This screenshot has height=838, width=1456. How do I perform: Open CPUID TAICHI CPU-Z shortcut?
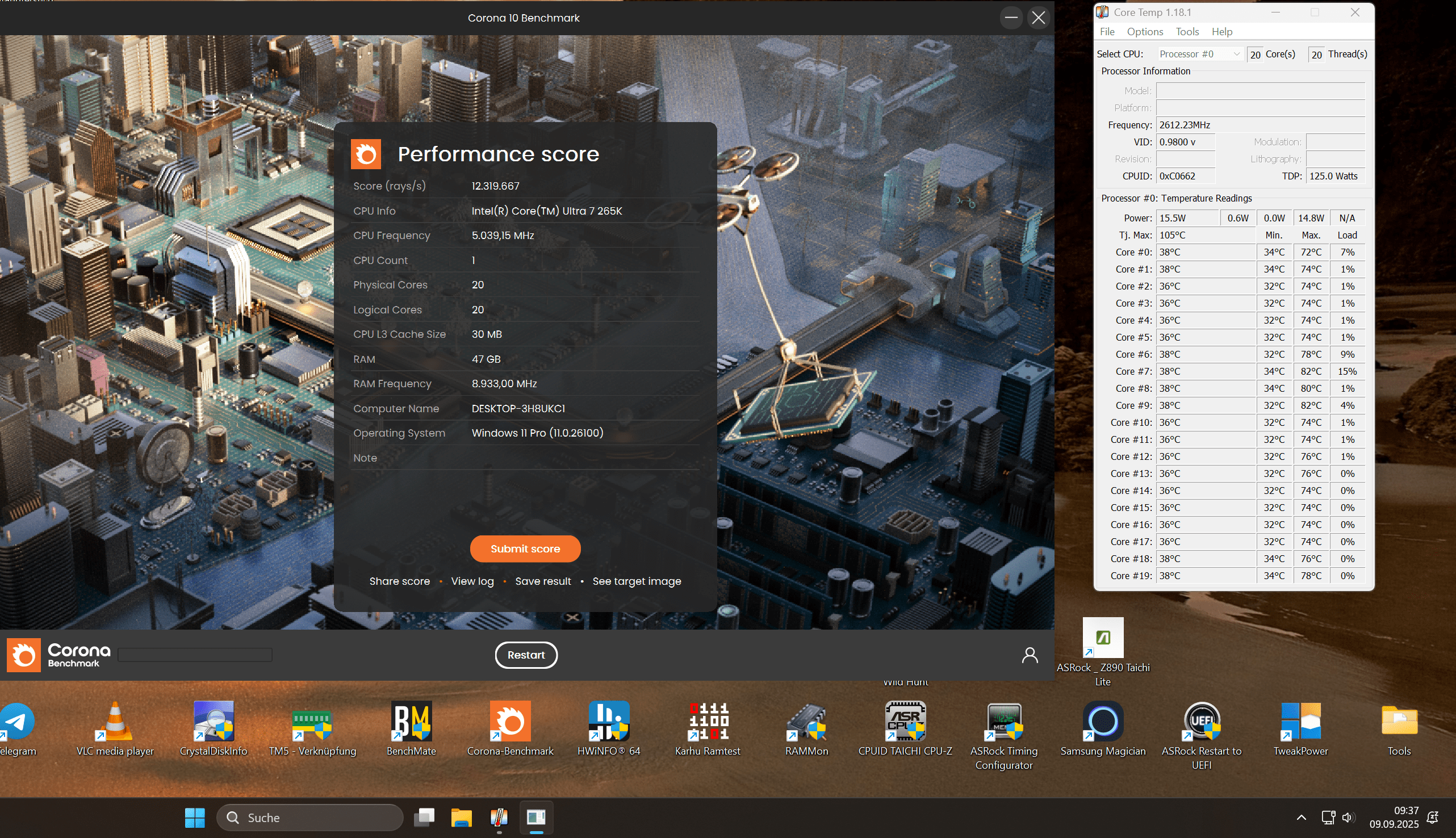tap(905, 722)
